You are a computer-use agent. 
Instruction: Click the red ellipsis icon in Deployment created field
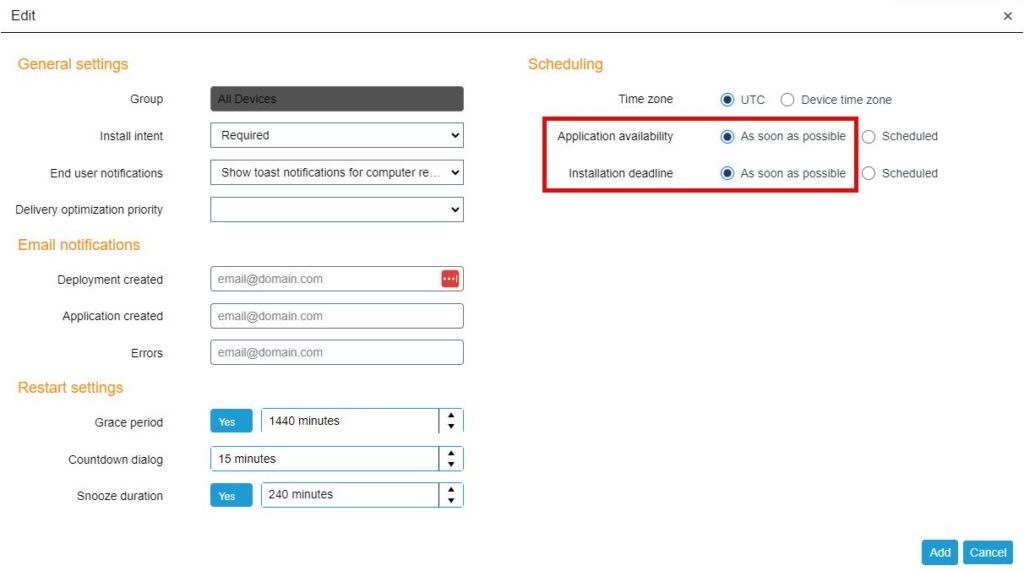[x=450, y=279]
